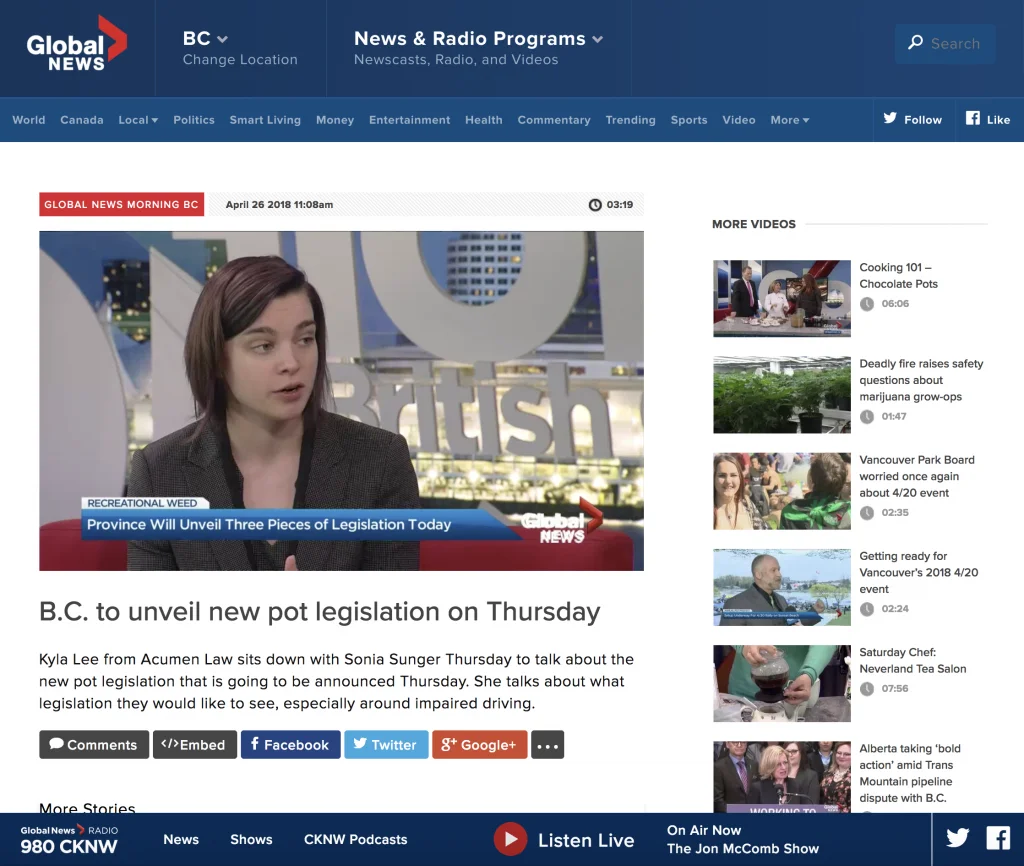Open 'Saturday Chef: Neverland Tea Salon' link
Image resolution: width=1024 pixels, height=866 pixels.
913,660
